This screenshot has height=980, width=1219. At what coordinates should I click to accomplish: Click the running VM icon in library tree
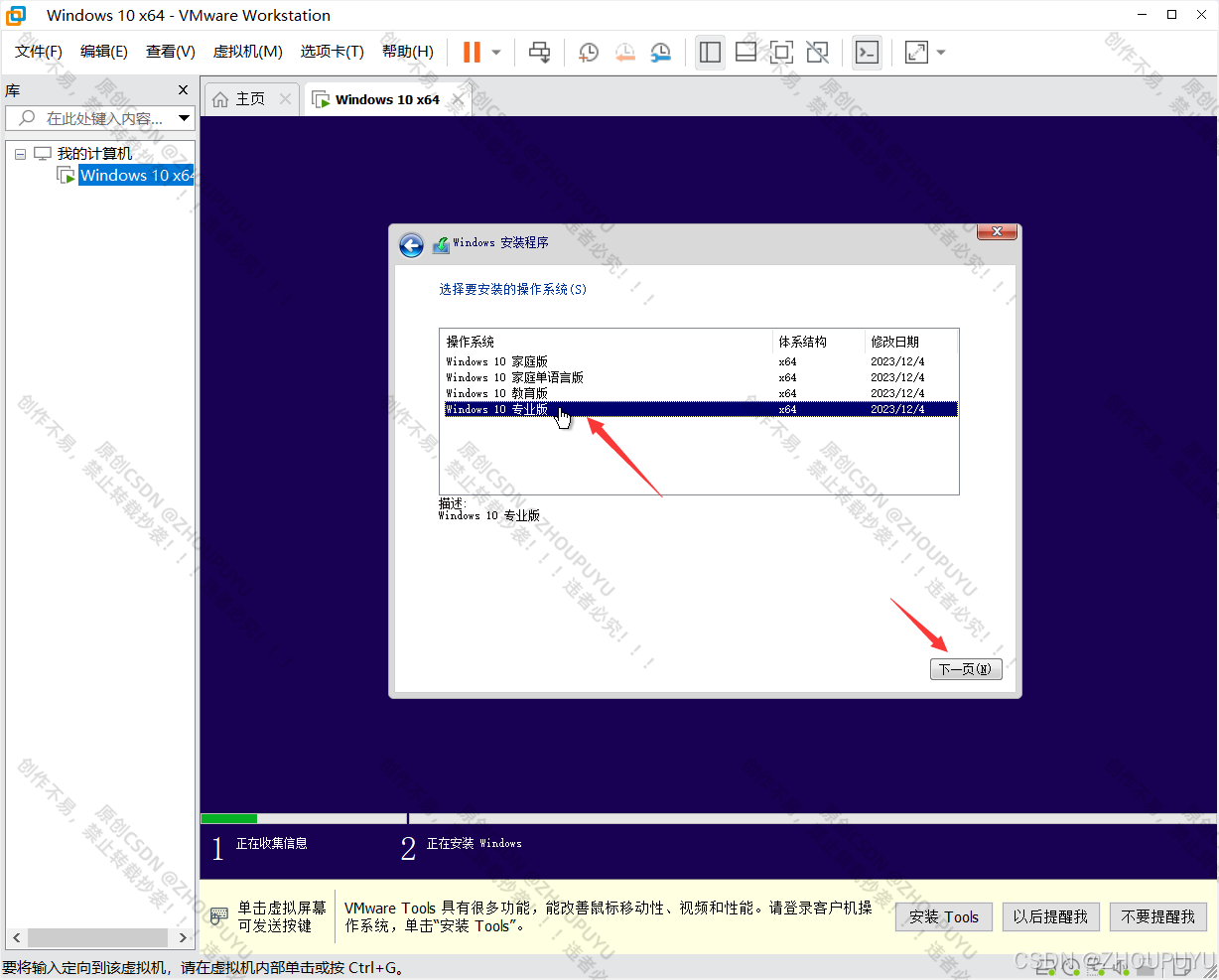tap(67, 176)
